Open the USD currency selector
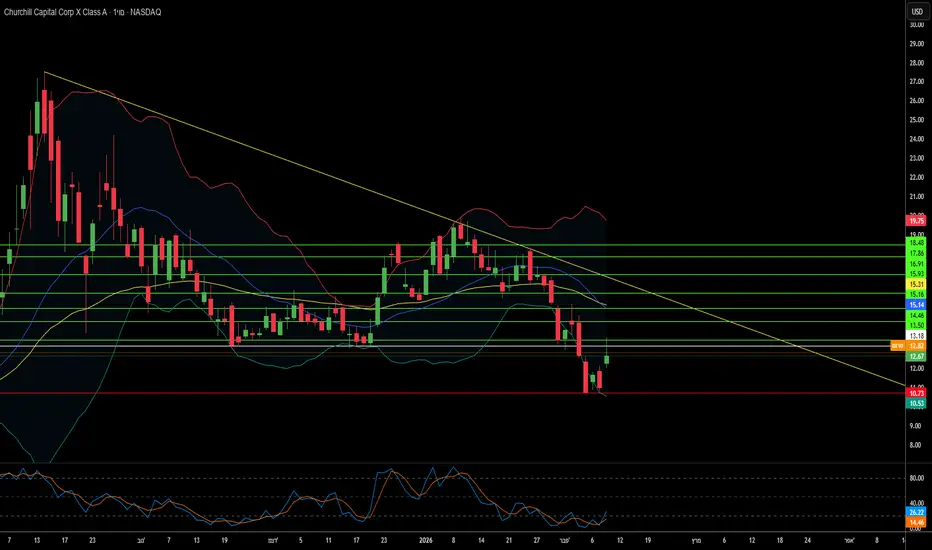The image size is (932, 550). [x=915, y=10]
